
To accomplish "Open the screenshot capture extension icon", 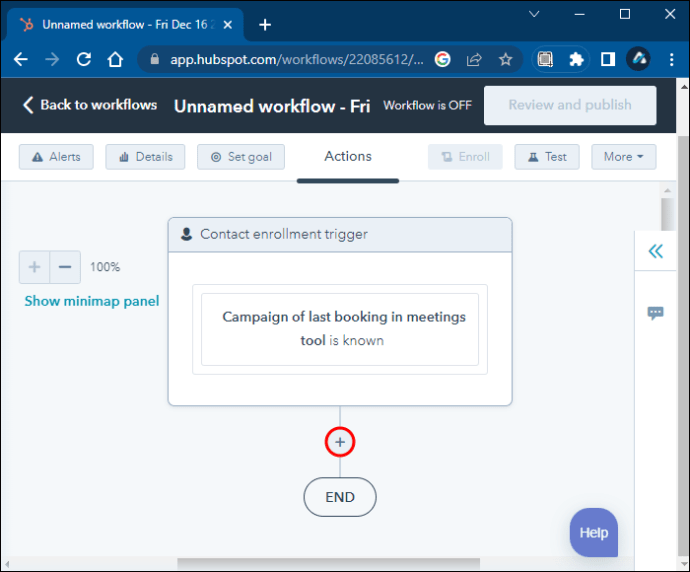I will [545, 59].
